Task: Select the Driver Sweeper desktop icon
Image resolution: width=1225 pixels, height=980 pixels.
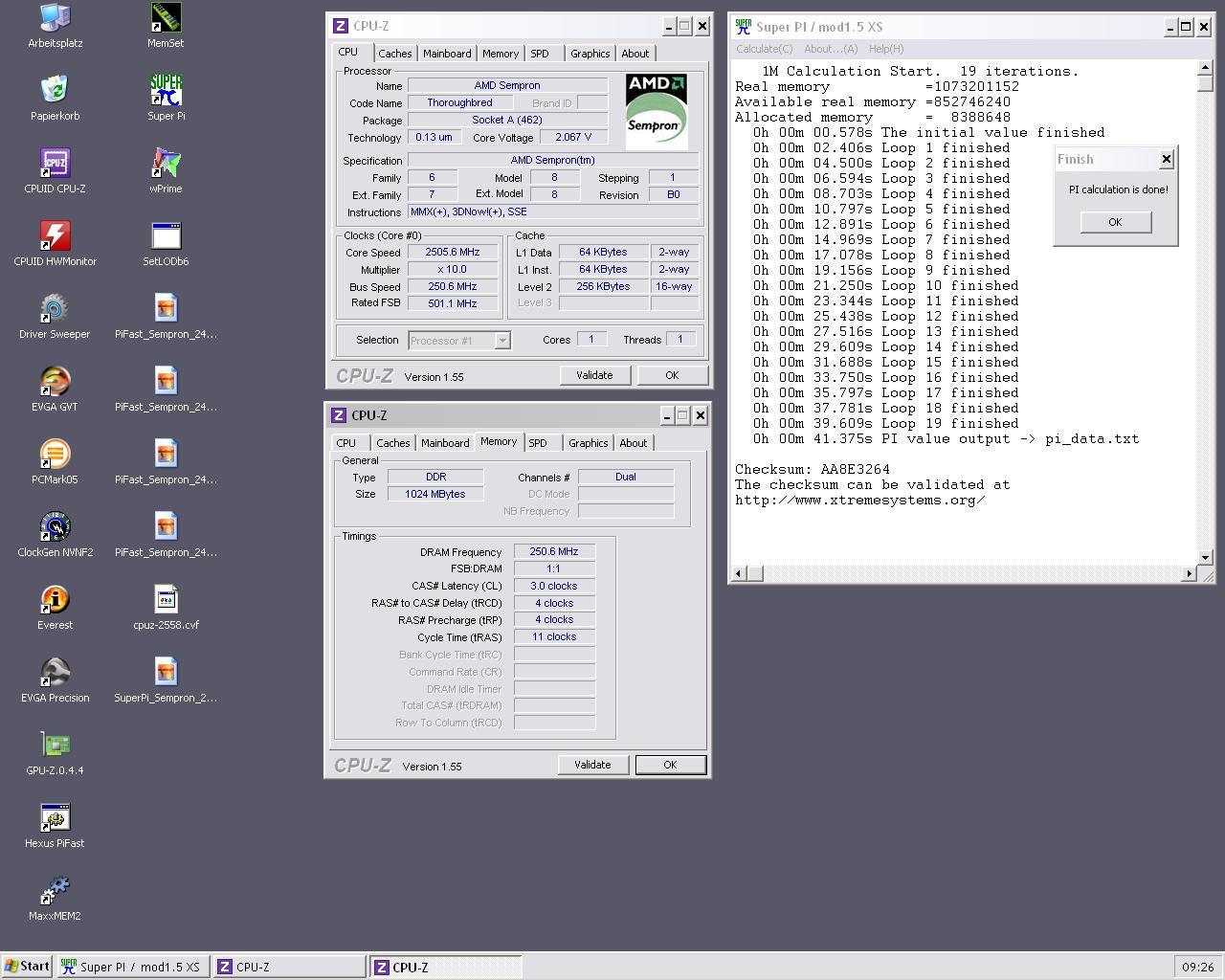Action: [55, 317]
